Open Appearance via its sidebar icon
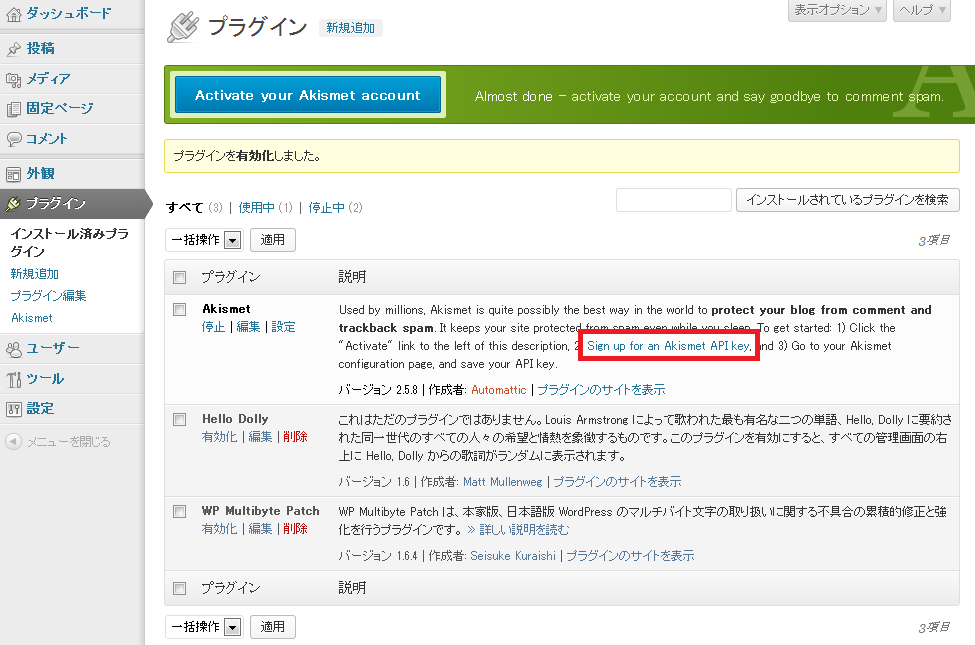This screenshot has width=975, height=645. pyautogui.click(x=13, y=173)
